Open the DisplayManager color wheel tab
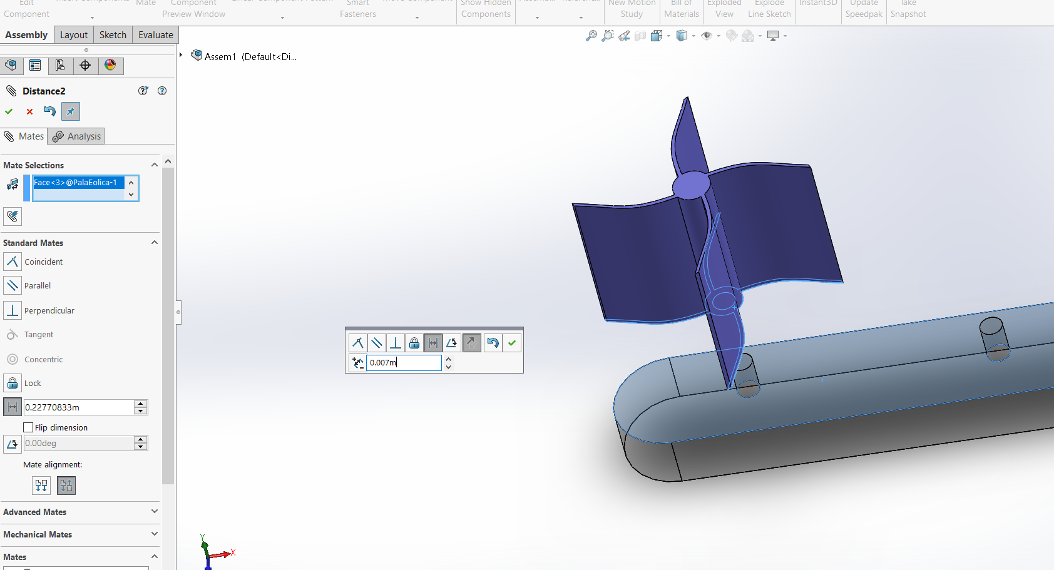The height and width of the screenshot is (570, 1054). [x=110, y=66]
